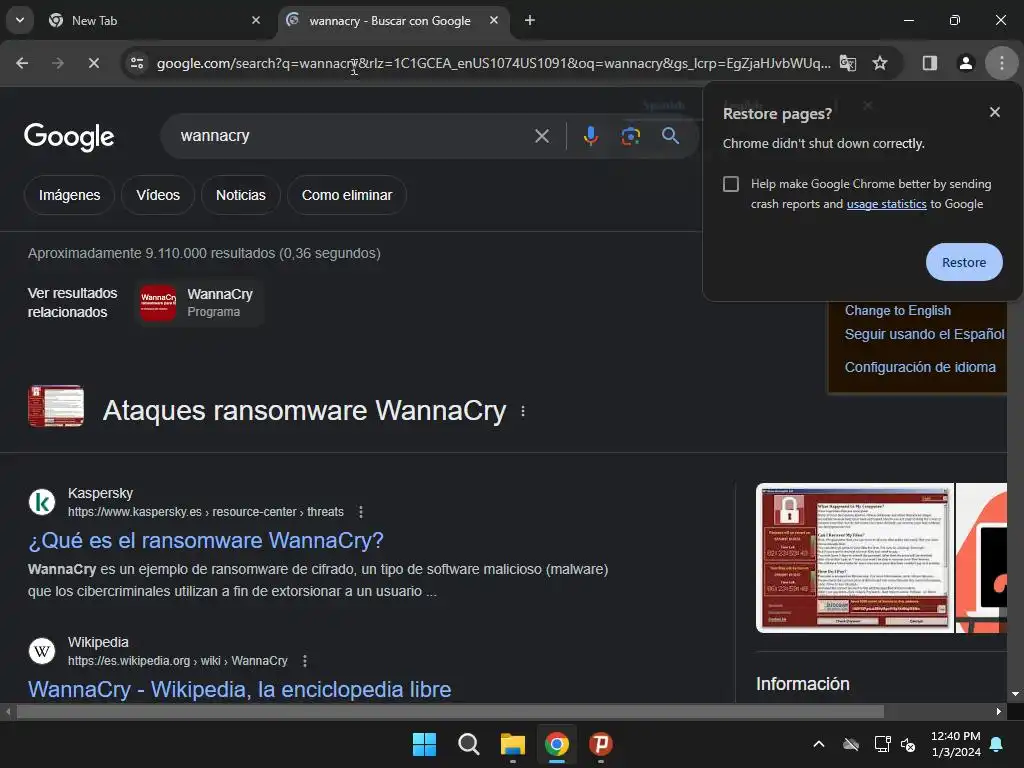Click the wannacry search input field
The height and width of the screenshot is (768, 1024).
(x=353, y=136)
